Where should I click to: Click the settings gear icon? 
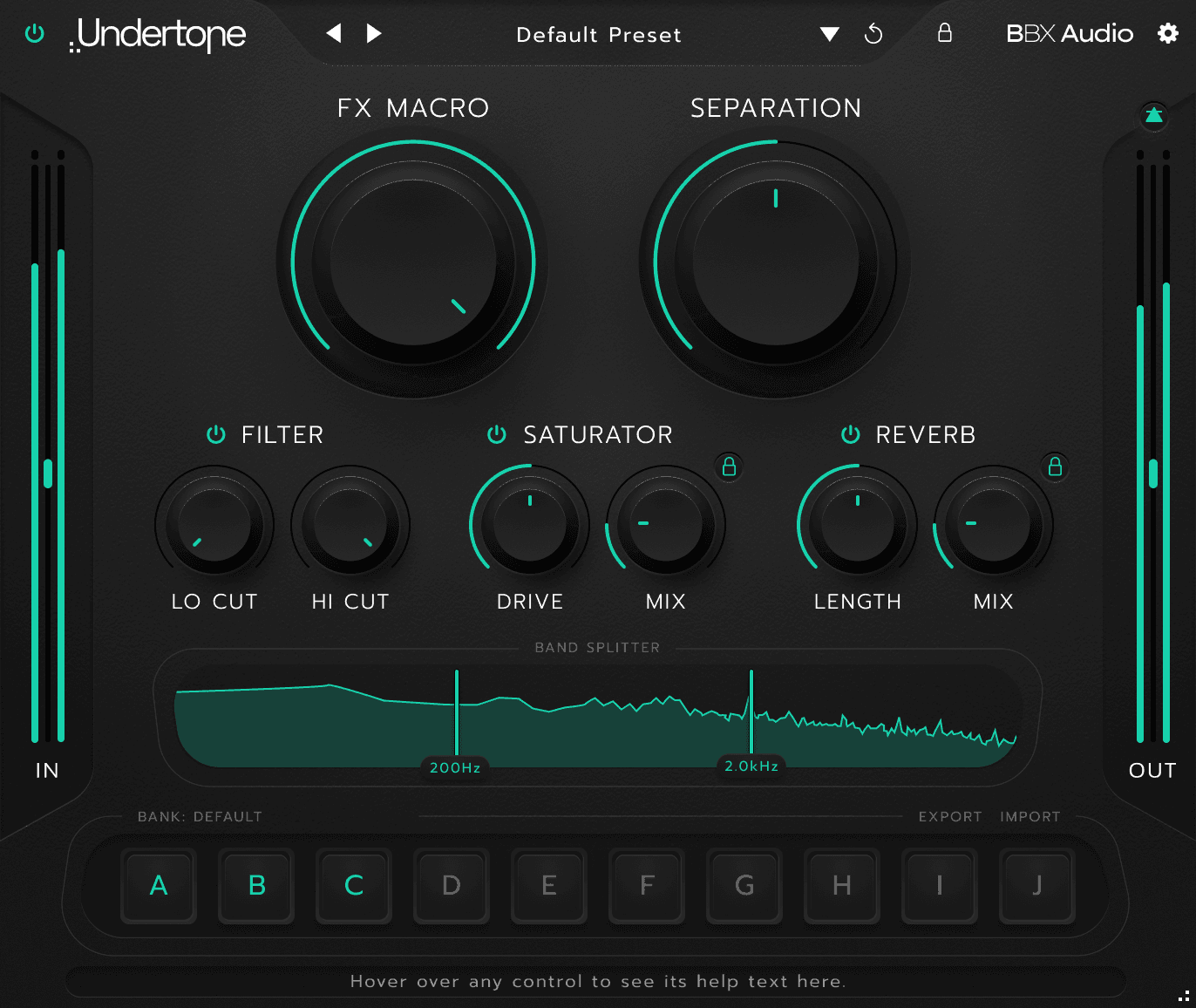point(1167,34)
